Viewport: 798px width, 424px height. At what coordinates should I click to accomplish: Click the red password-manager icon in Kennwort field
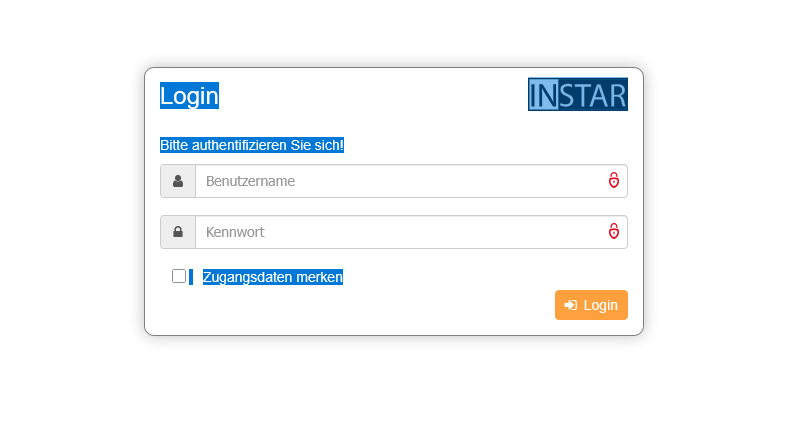point(614,232)
